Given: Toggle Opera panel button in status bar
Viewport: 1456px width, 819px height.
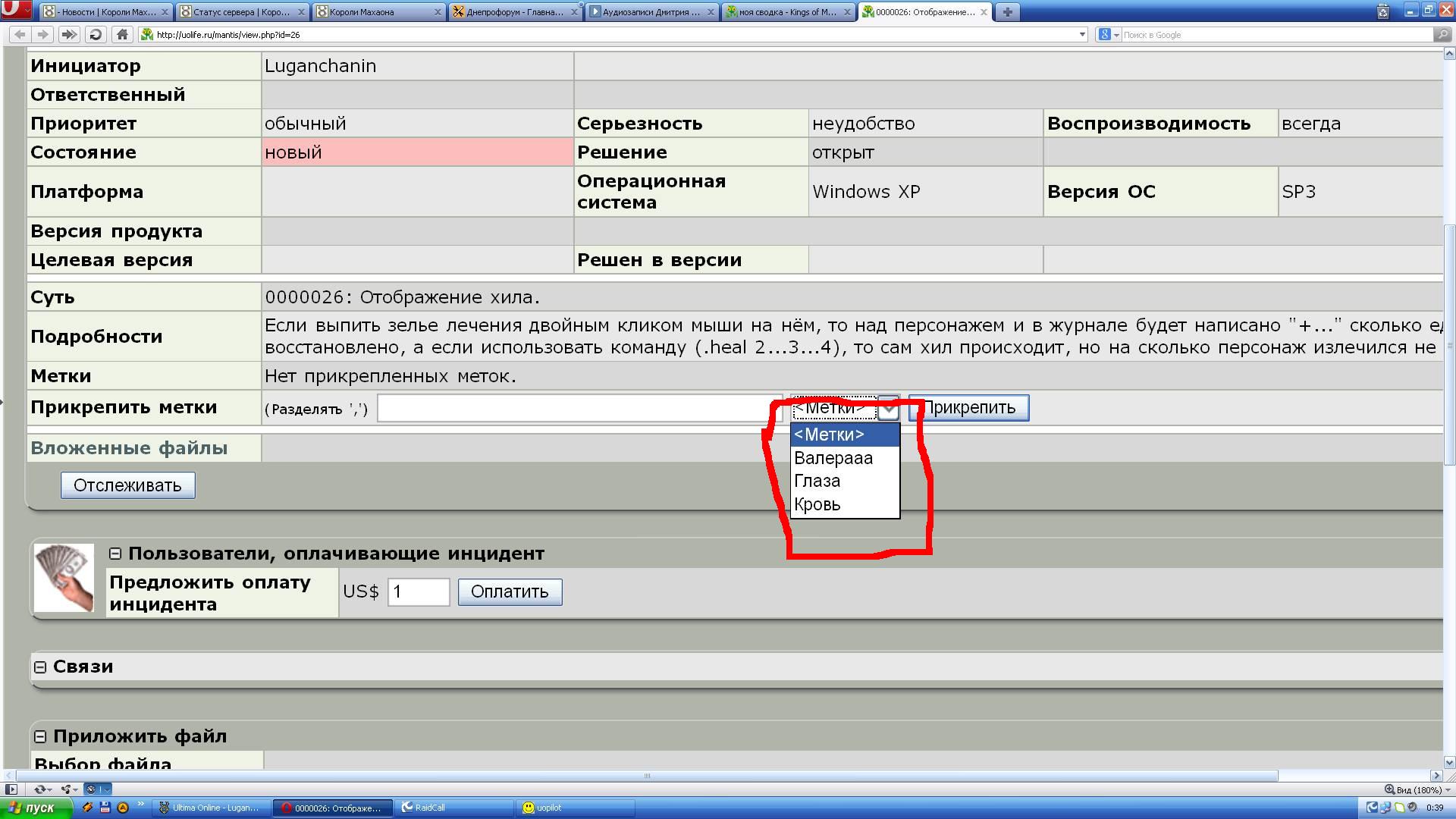Looking at the screenshot, I should coord(11,789).
